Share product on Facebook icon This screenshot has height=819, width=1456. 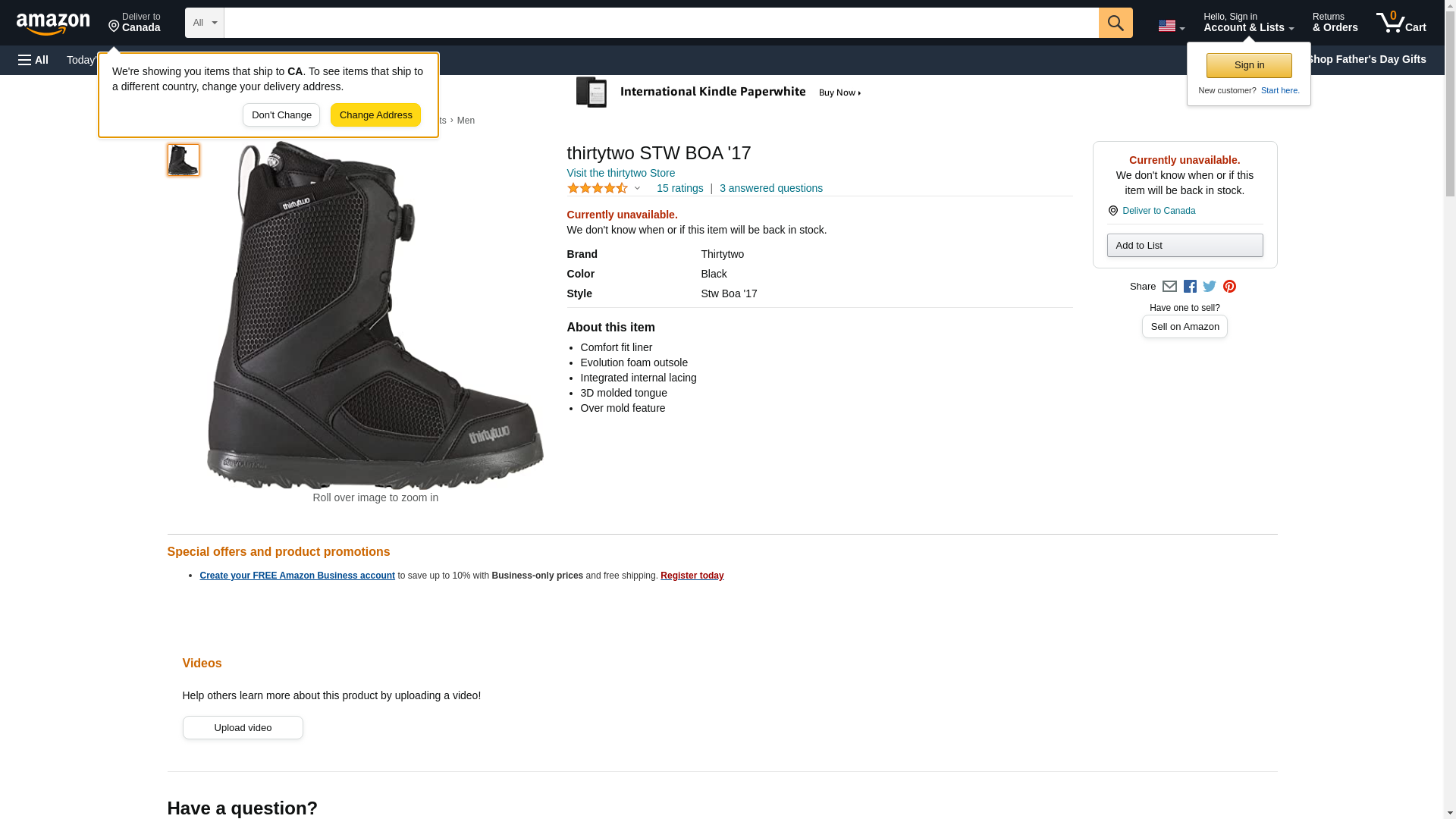tap(1190, 287)
